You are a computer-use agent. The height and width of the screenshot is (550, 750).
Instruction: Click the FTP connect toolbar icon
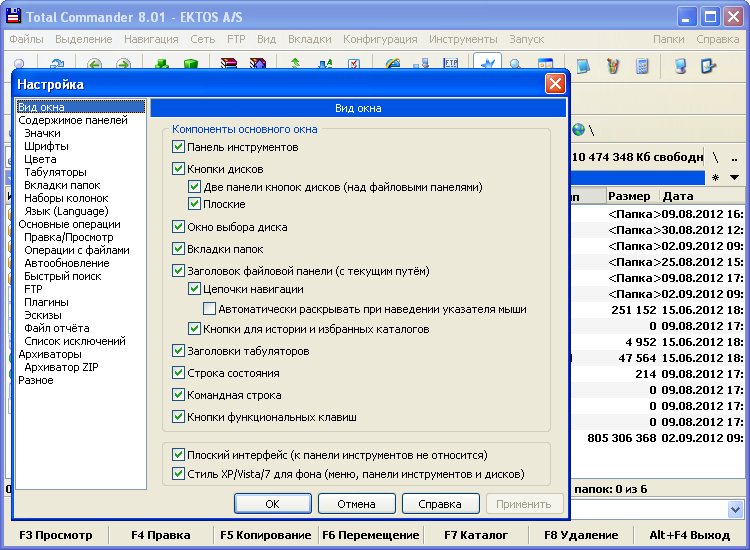tap(451, 64)
